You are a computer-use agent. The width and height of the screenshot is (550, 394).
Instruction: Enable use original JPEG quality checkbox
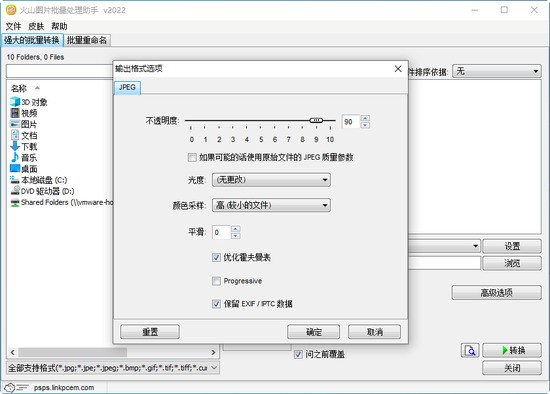(192, 157)
